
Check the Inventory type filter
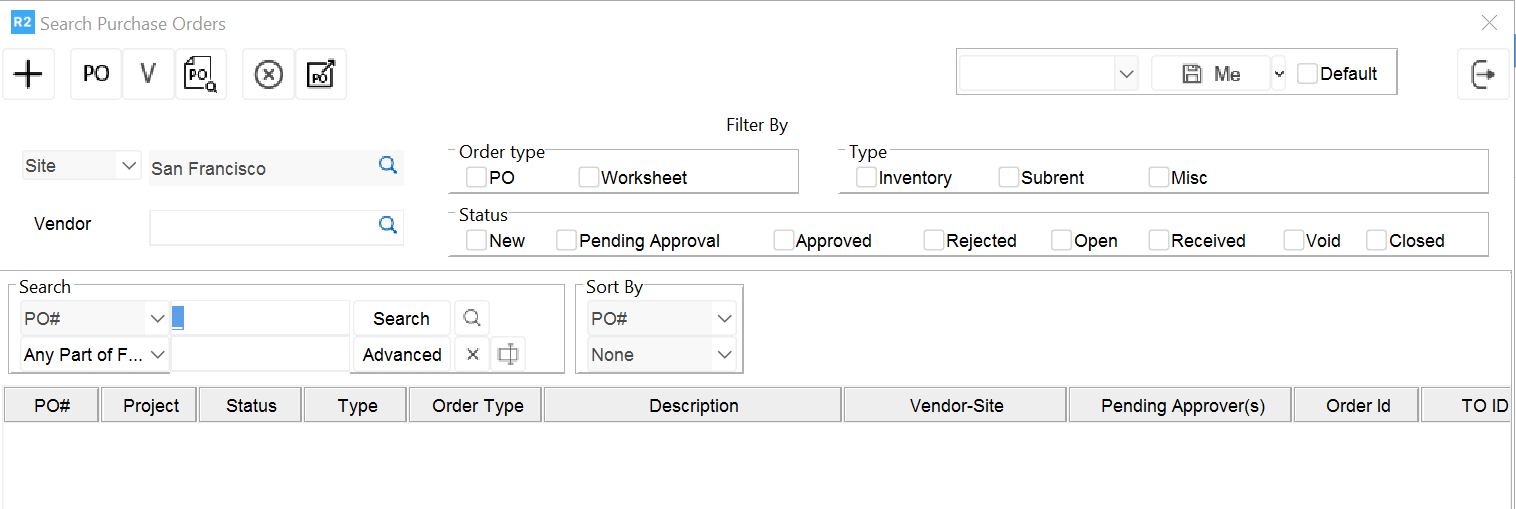[866, 177]
